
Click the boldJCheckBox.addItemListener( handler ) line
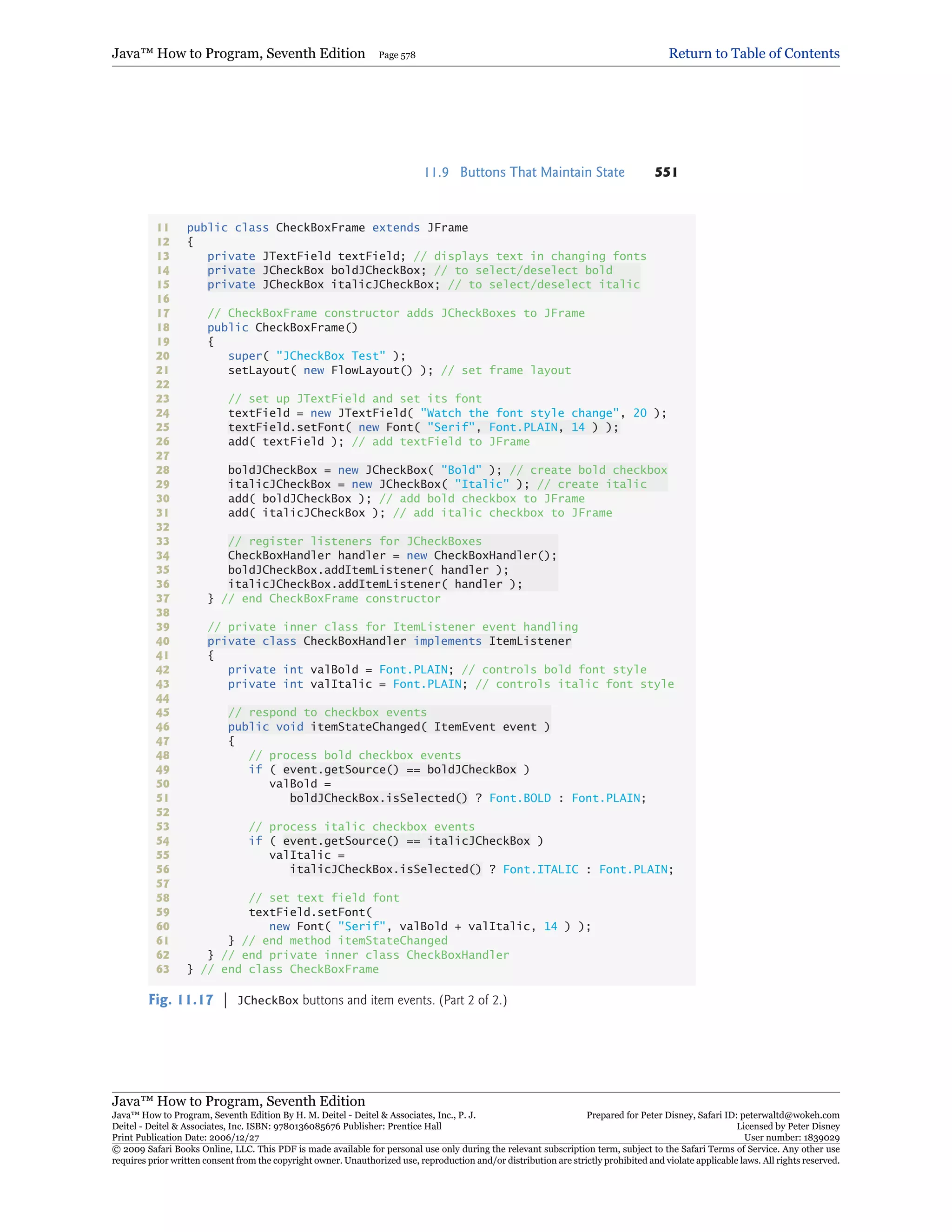[x=368, y=570]
